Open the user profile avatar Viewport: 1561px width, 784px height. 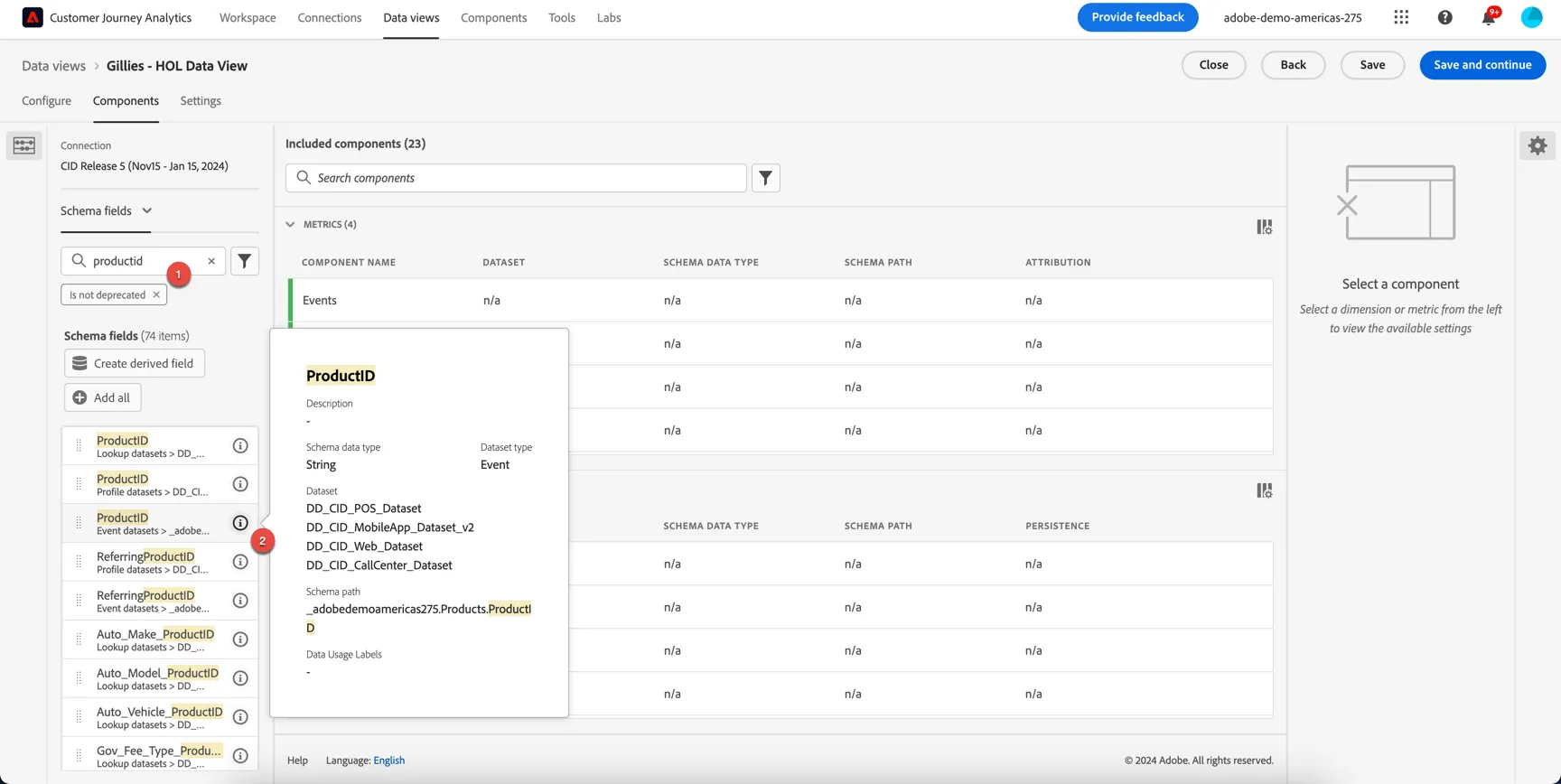(x=1531, y=17)
